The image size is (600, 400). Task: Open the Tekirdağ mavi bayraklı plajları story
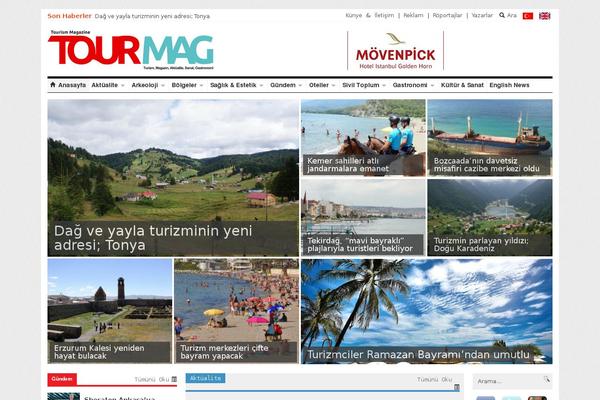(363, 217)
